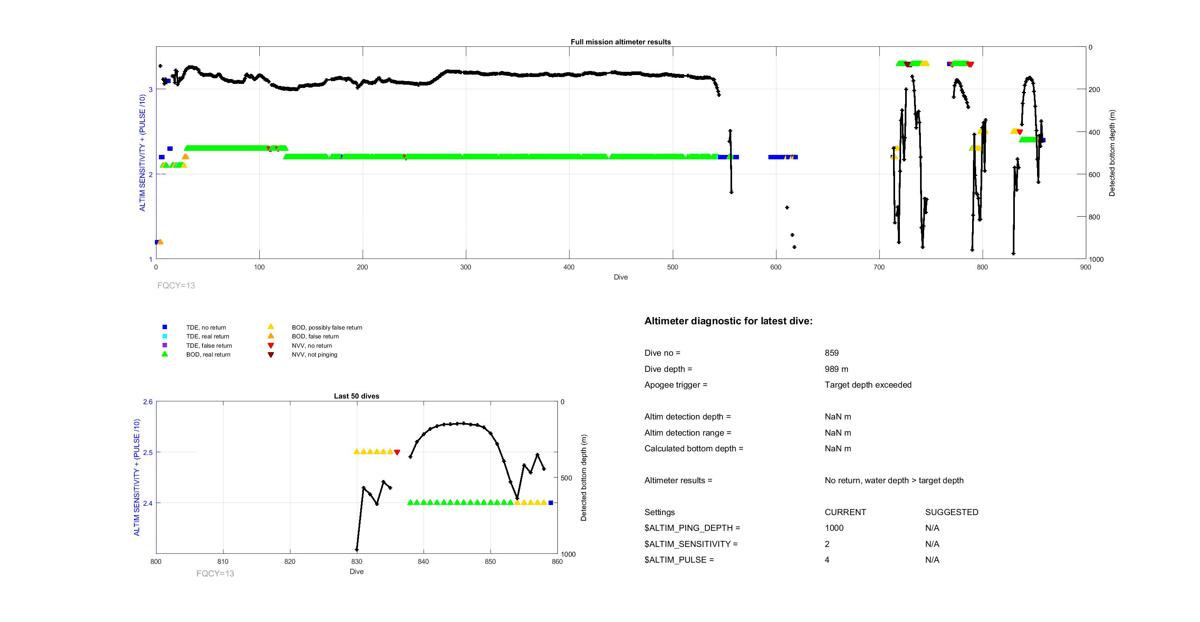Select the NaN m value for Altim detection depth

pyautogui.click(x=838, y=417)
